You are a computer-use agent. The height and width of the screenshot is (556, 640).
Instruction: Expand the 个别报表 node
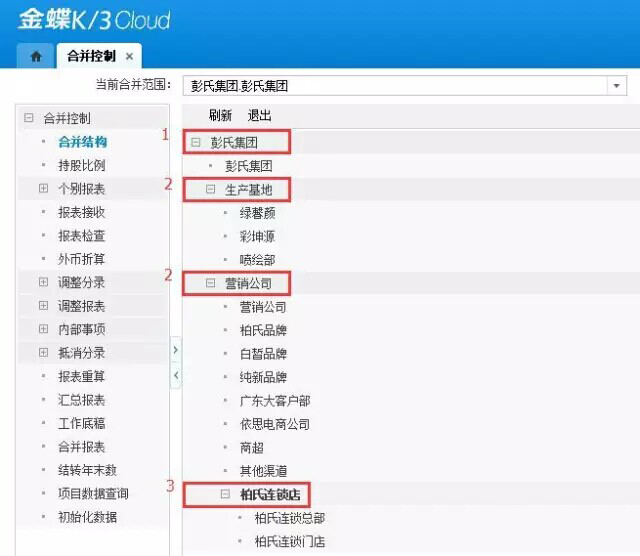pyautogui.click(x=43, y=188)
